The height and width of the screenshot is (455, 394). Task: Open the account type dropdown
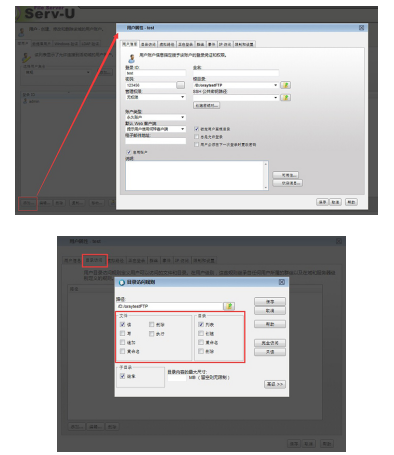(x=155, y=117)
